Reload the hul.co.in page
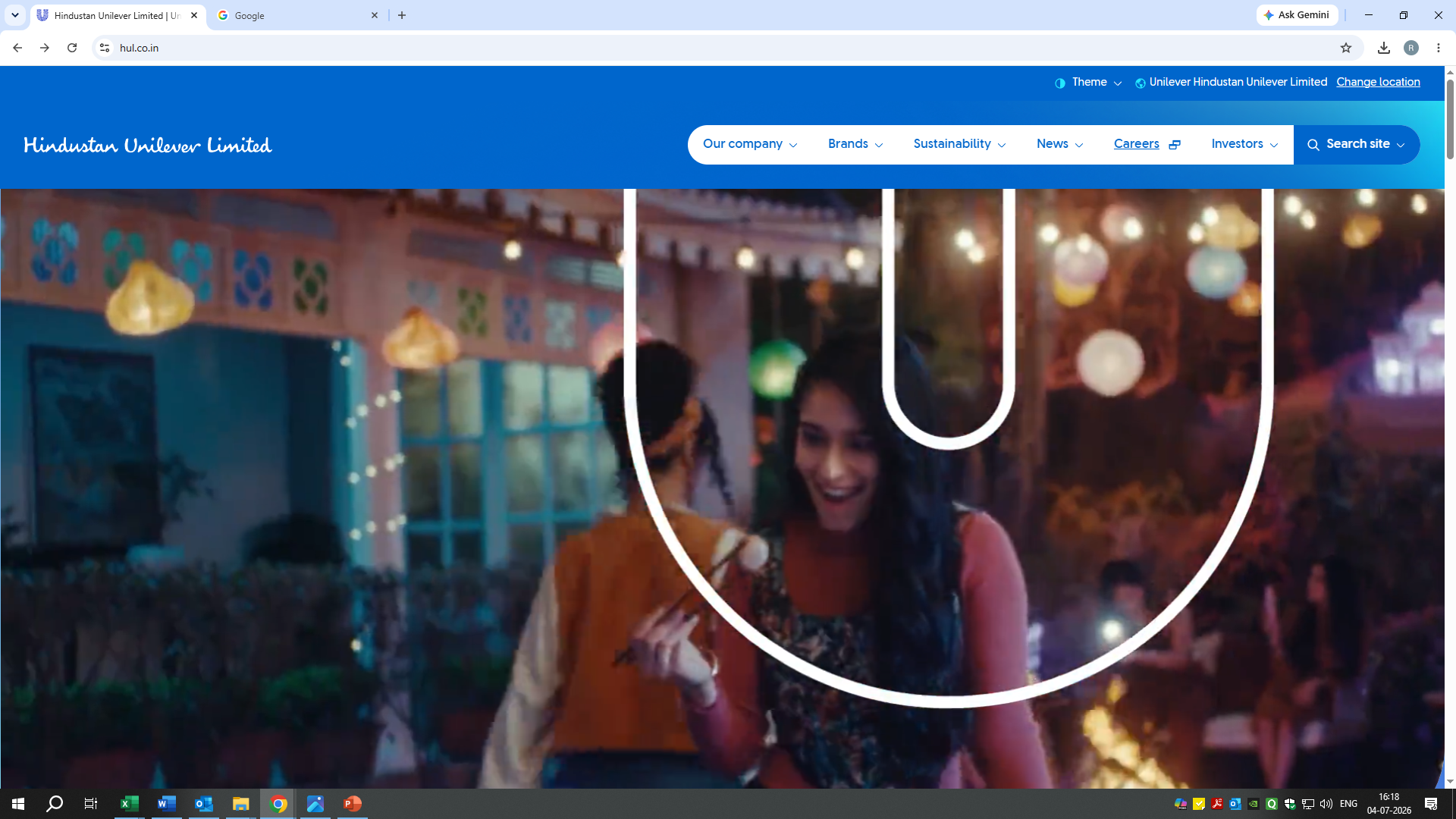The image size is (1456, 819). click(x=72, y=48)
